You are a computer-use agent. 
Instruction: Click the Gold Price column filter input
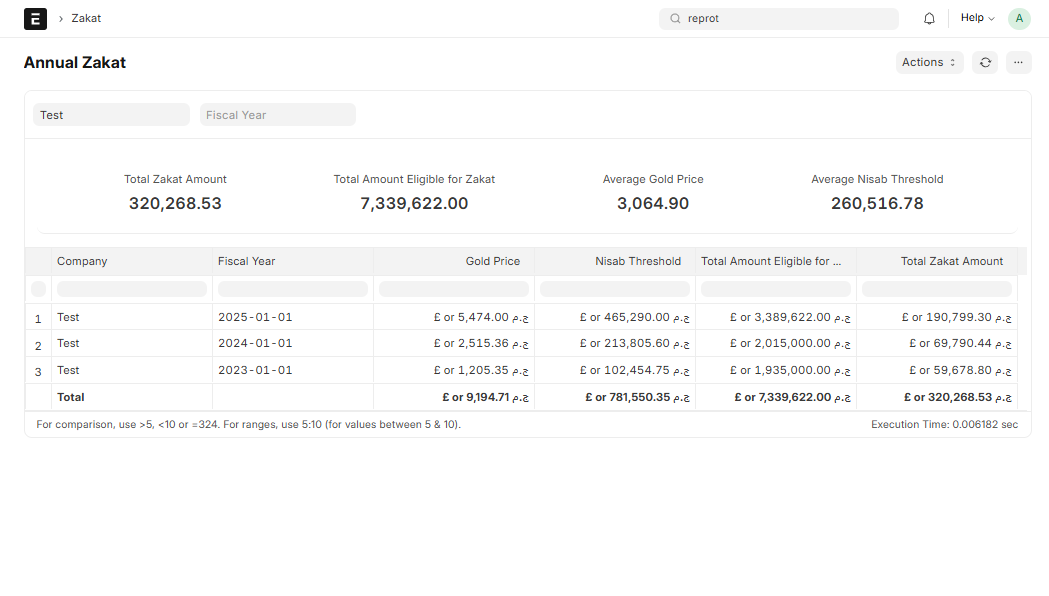point(454,289)
